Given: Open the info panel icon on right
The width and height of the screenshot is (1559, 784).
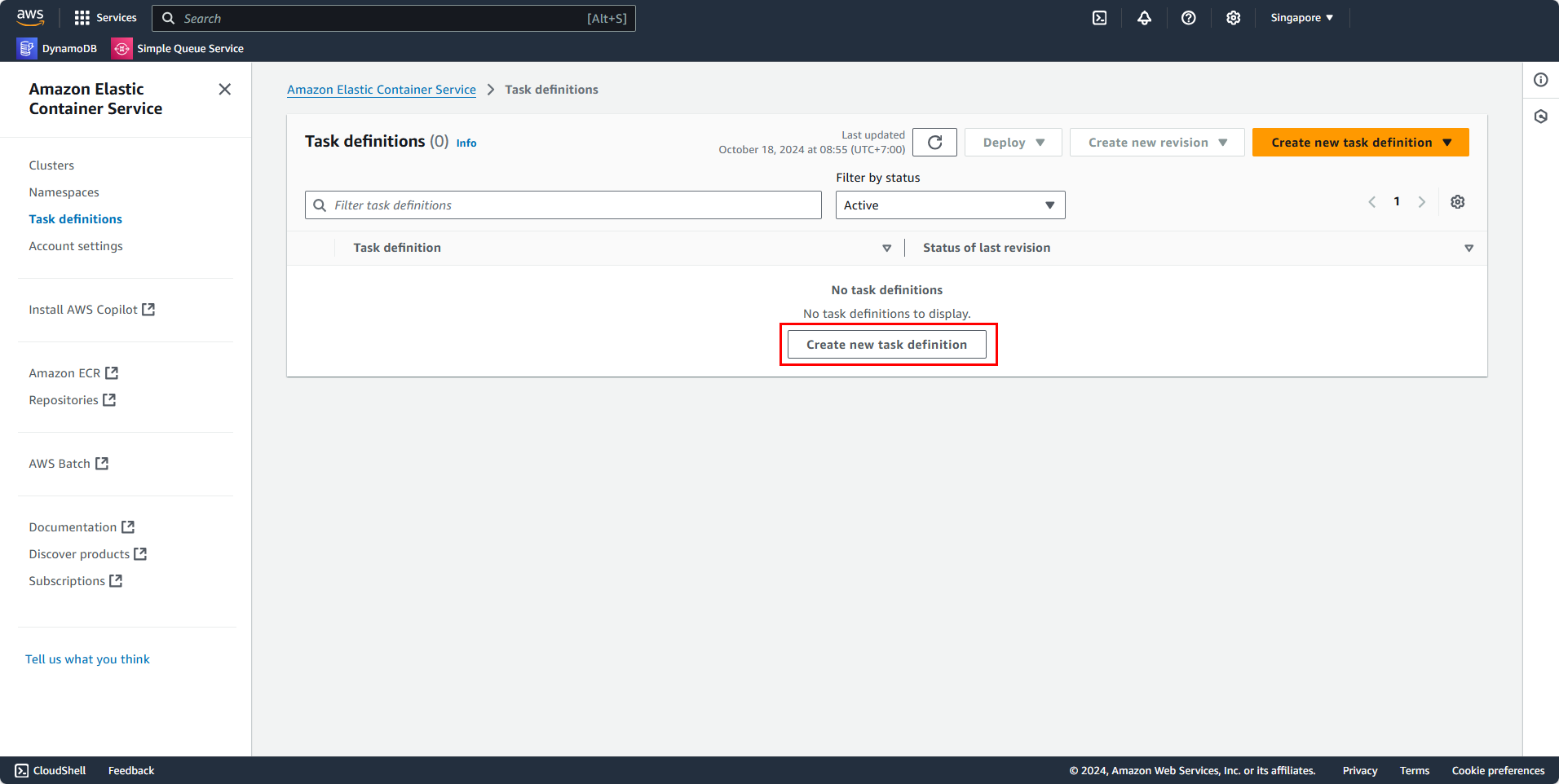Looking at the screenshot, I should pyautogui.click(x=1541, y=80).
